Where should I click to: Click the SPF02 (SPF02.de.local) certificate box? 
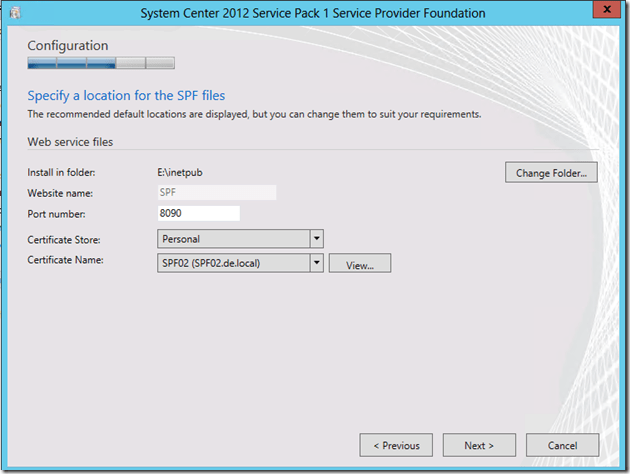coord(232,263)
